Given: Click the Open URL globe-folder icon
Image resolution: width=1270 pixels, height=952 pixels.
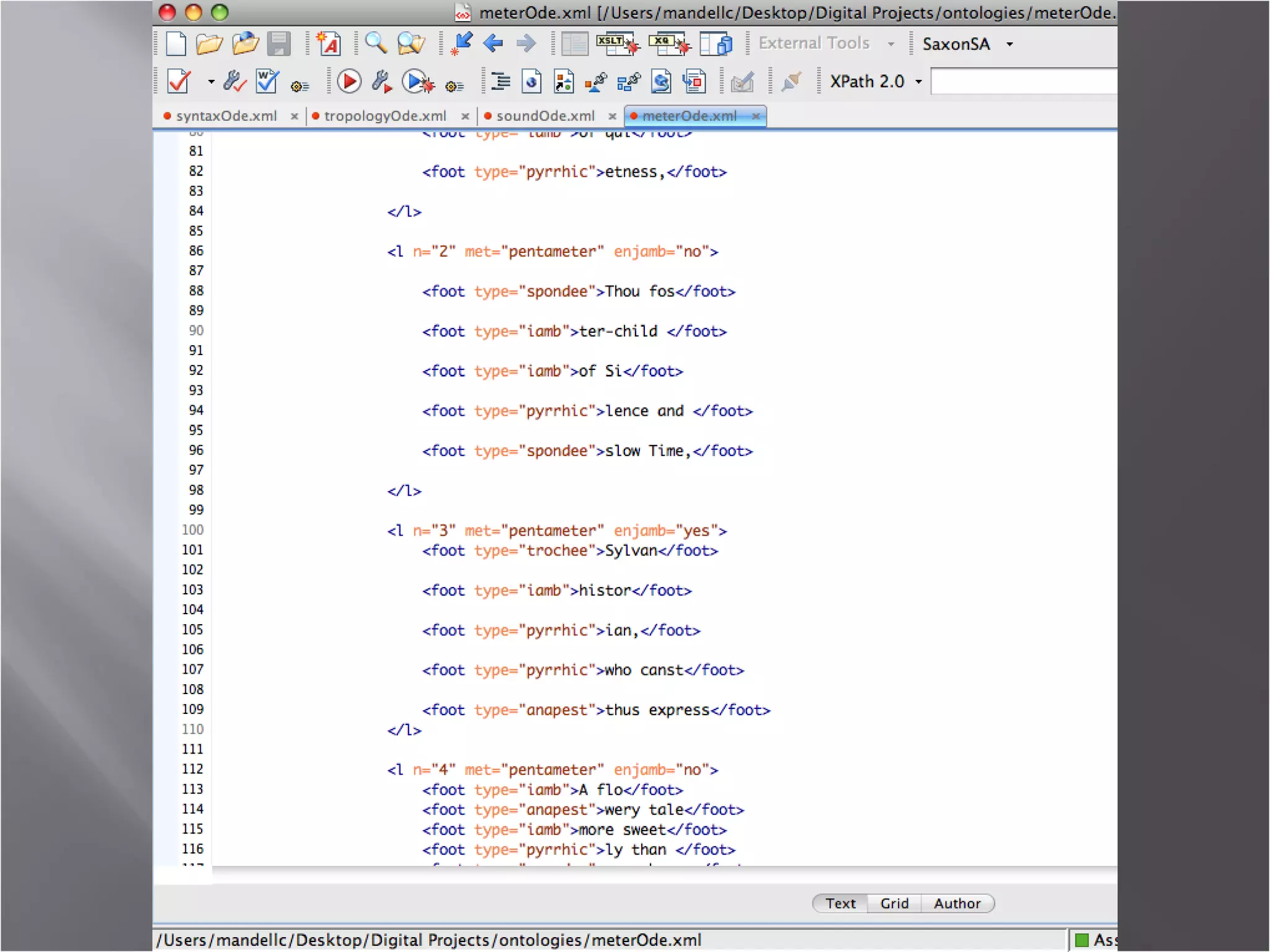Looking at the screenshot, I should (245, 43).
